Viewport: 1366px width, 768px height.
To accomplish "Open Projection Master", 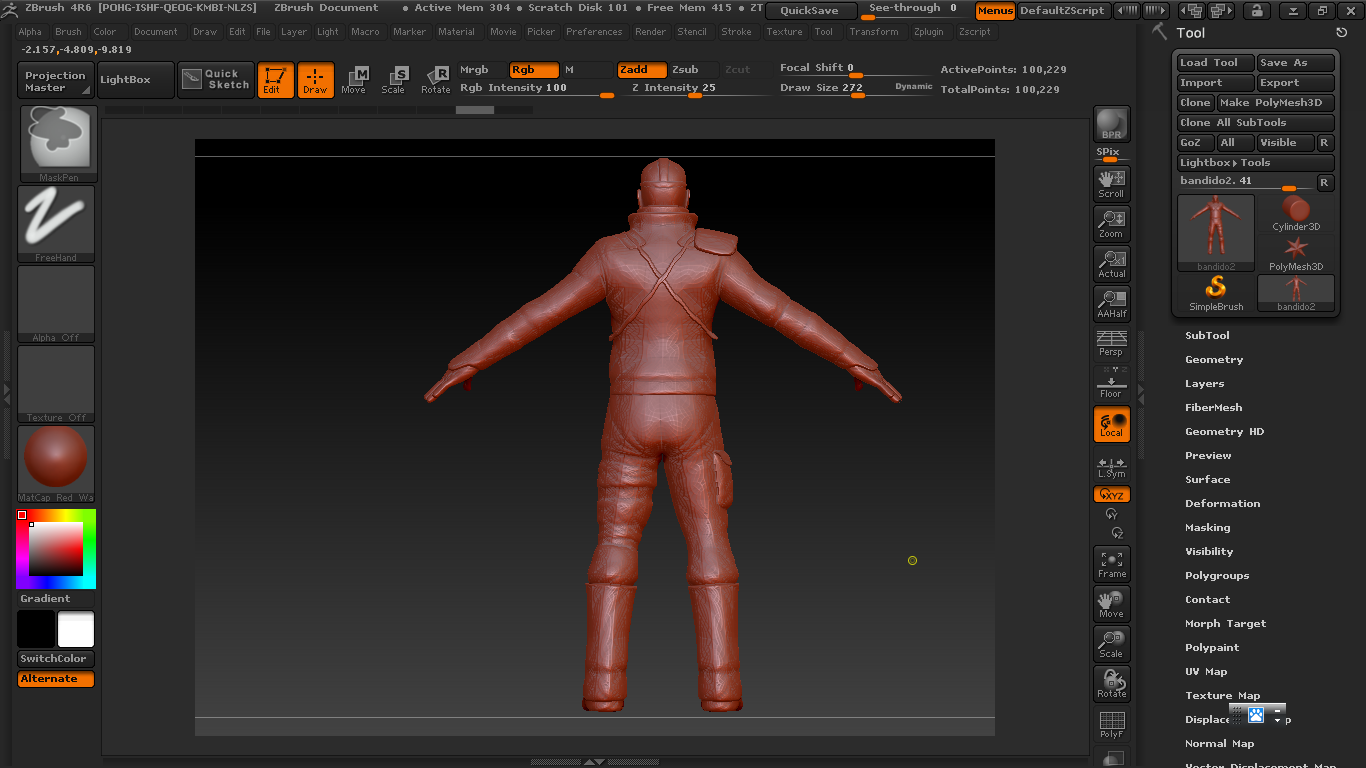I will click(x=56, y=81).
